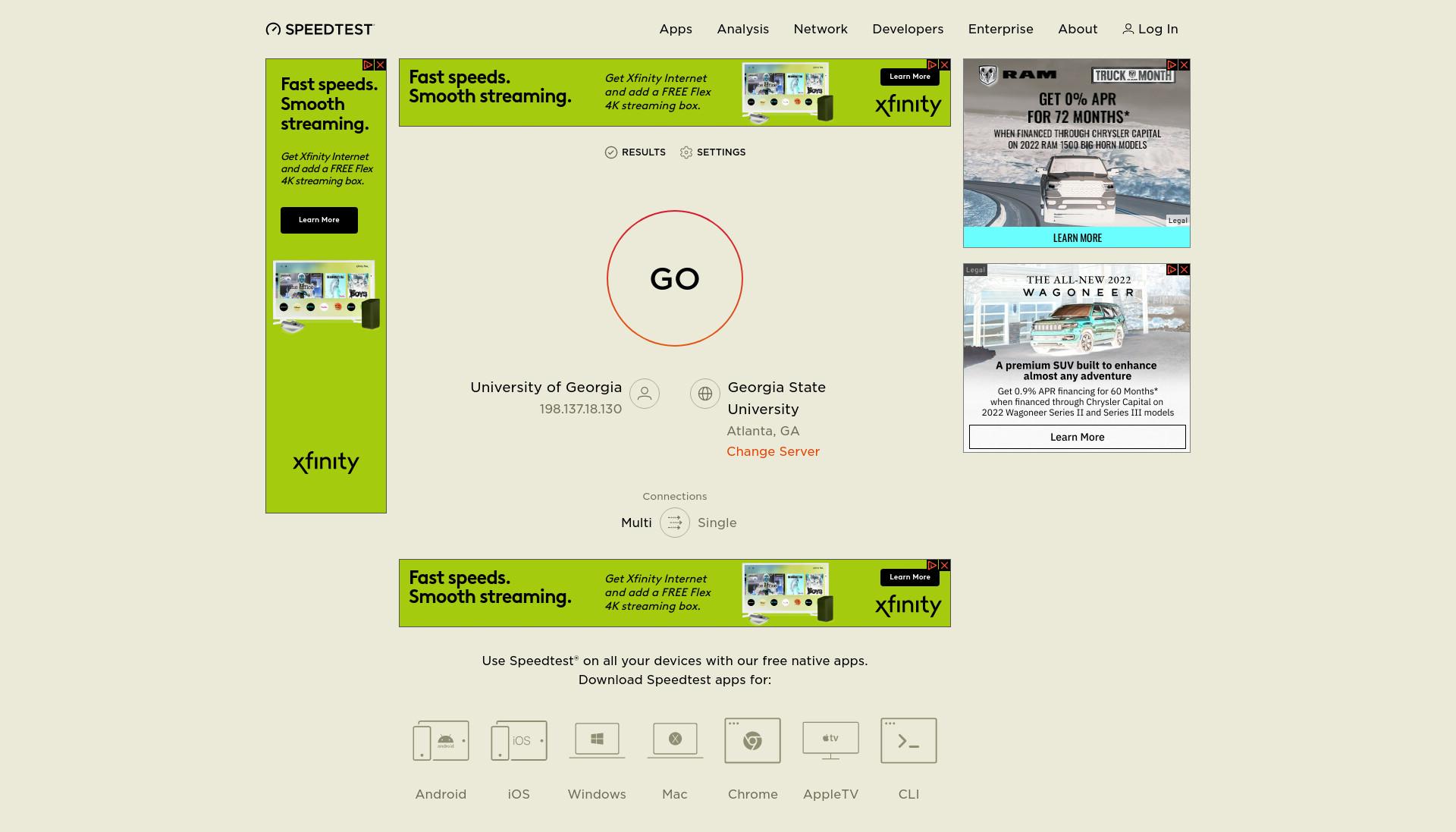Click Change Server link
The width and height of the screenshot is (1456, 832).
click(x=773, y=451)
